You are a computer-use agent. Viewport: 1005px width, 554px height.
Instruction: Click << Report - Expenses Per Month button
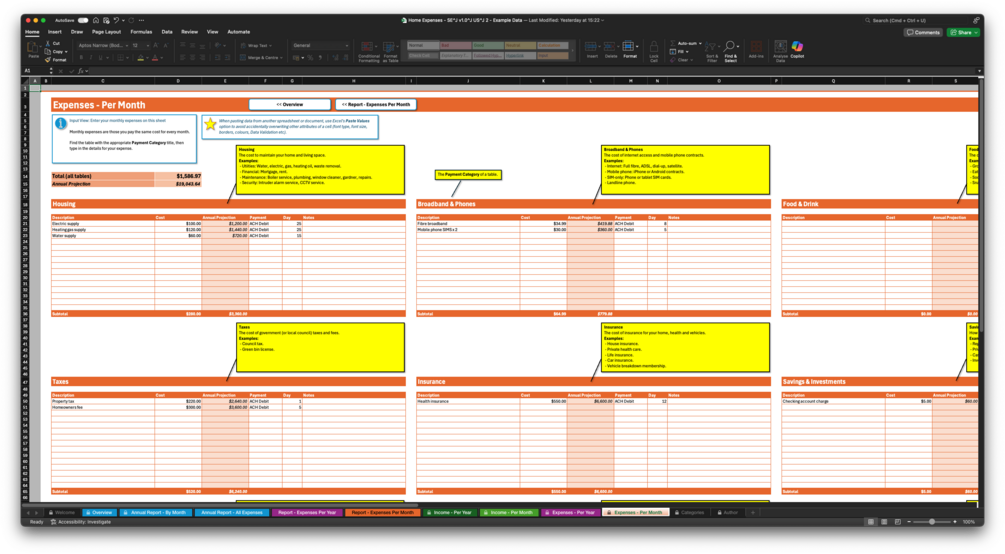376,105
